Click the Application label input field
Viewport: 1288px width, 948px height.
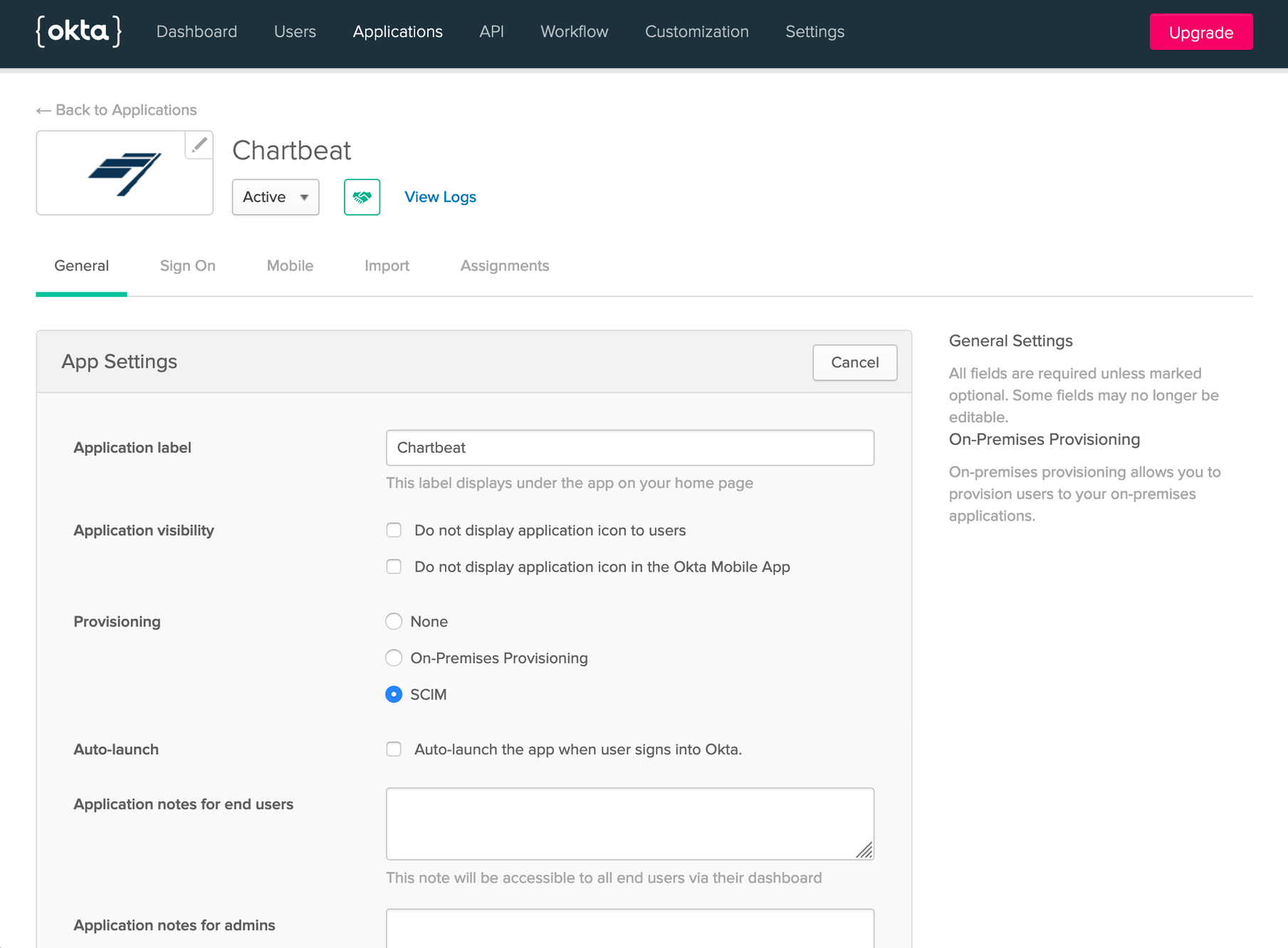630,448
